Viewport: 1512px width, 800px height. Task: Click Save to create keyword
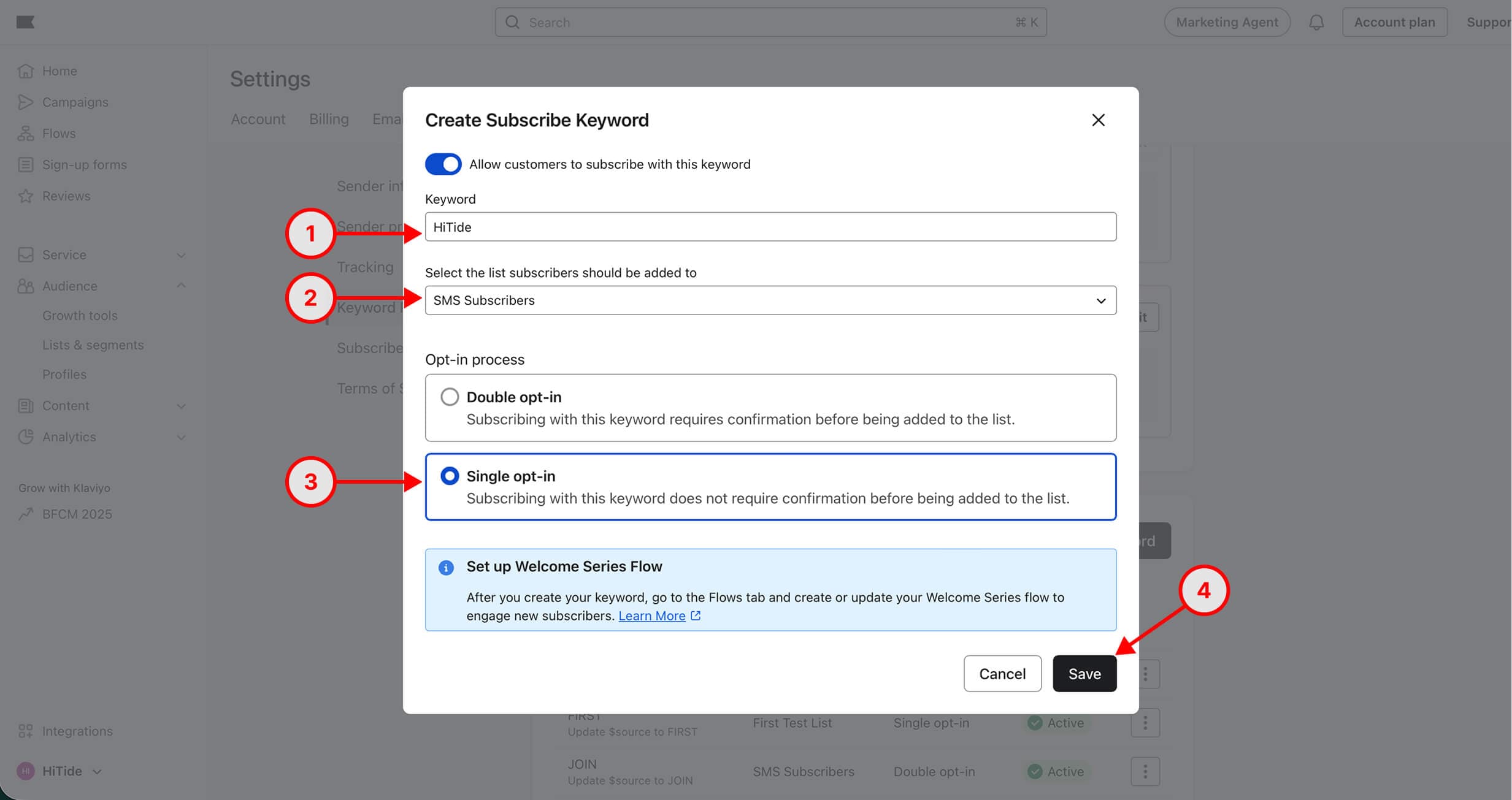1084,674
